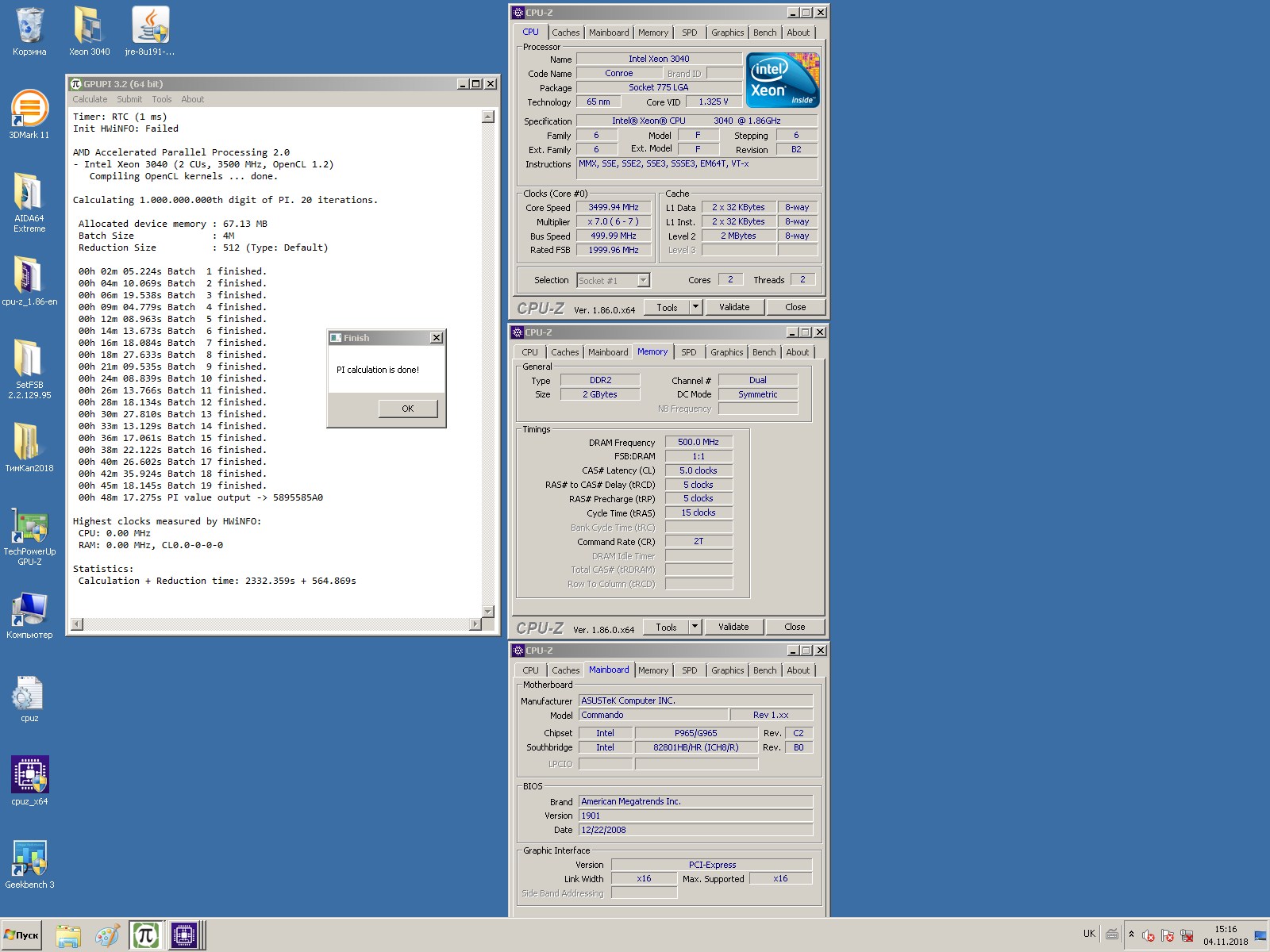Viewport: 1270px width, 952px height.
Task: Switch to Caches tab in top CPU-Z window
Action: pyautogui.click(x=566, y=33)
